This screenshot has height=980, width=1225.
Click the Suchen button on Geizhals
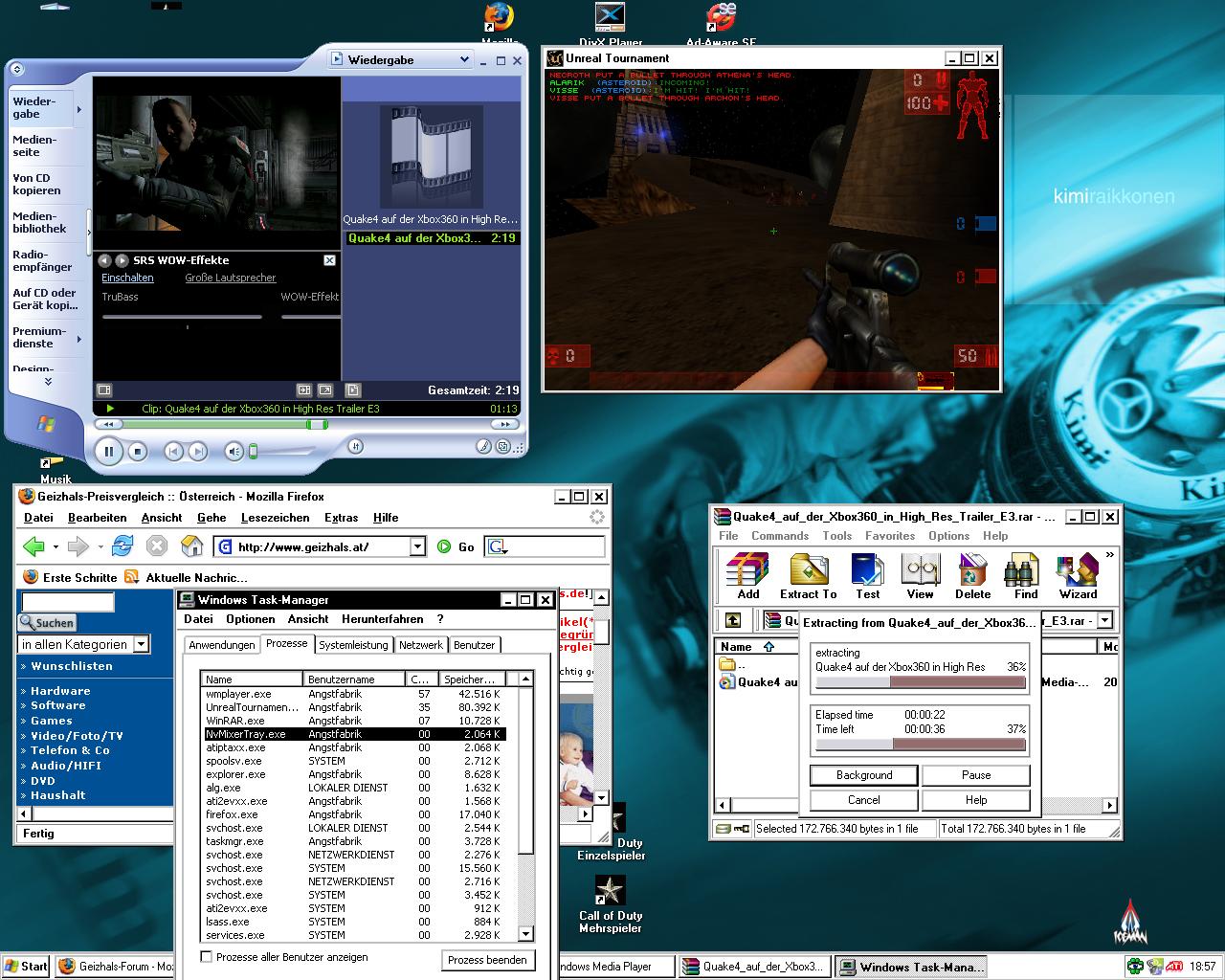click(x=48, y=623)
